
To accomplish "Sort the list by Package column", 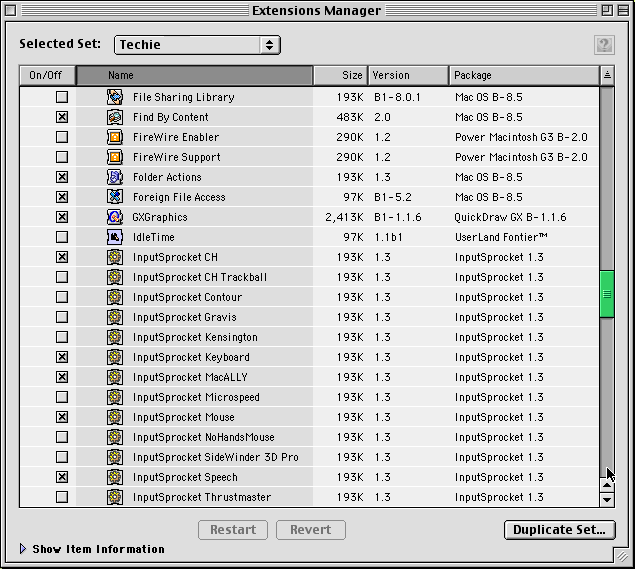I will (x=524, y=75).
